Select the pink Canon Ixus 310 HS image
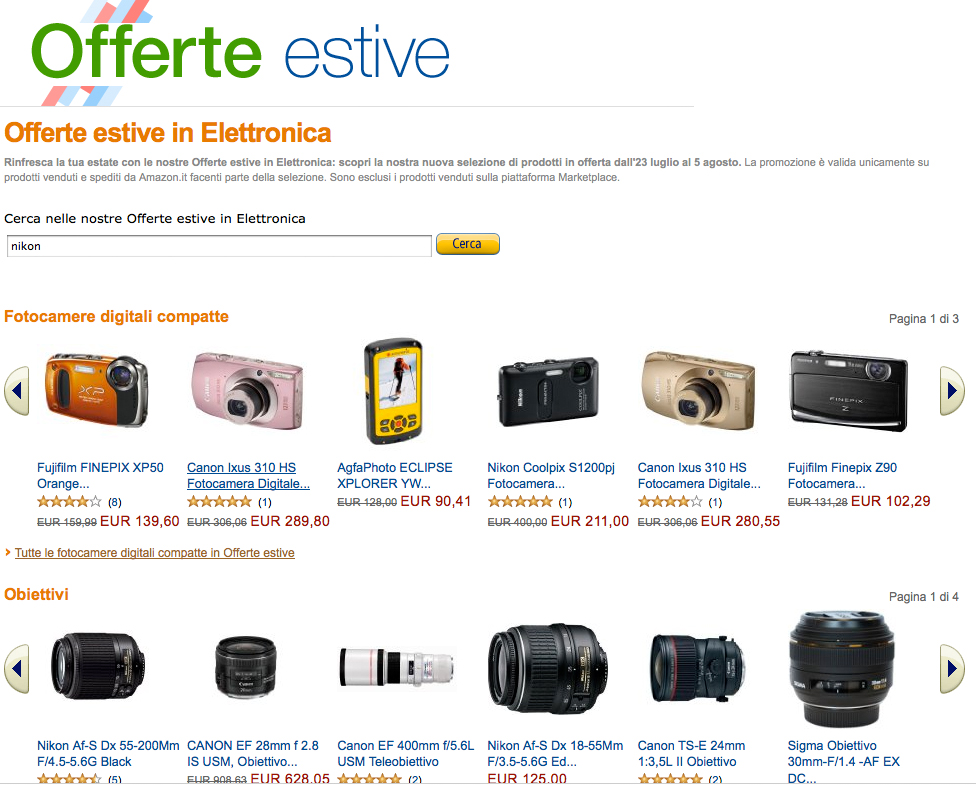Viewport: 976px width, 785px height. [x=247, y=390]
